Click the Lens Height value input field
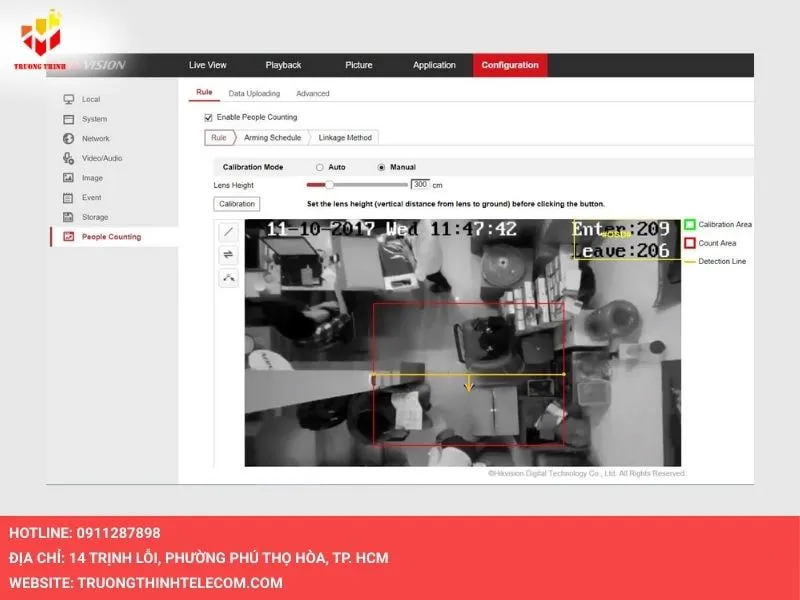 point(420,185)
